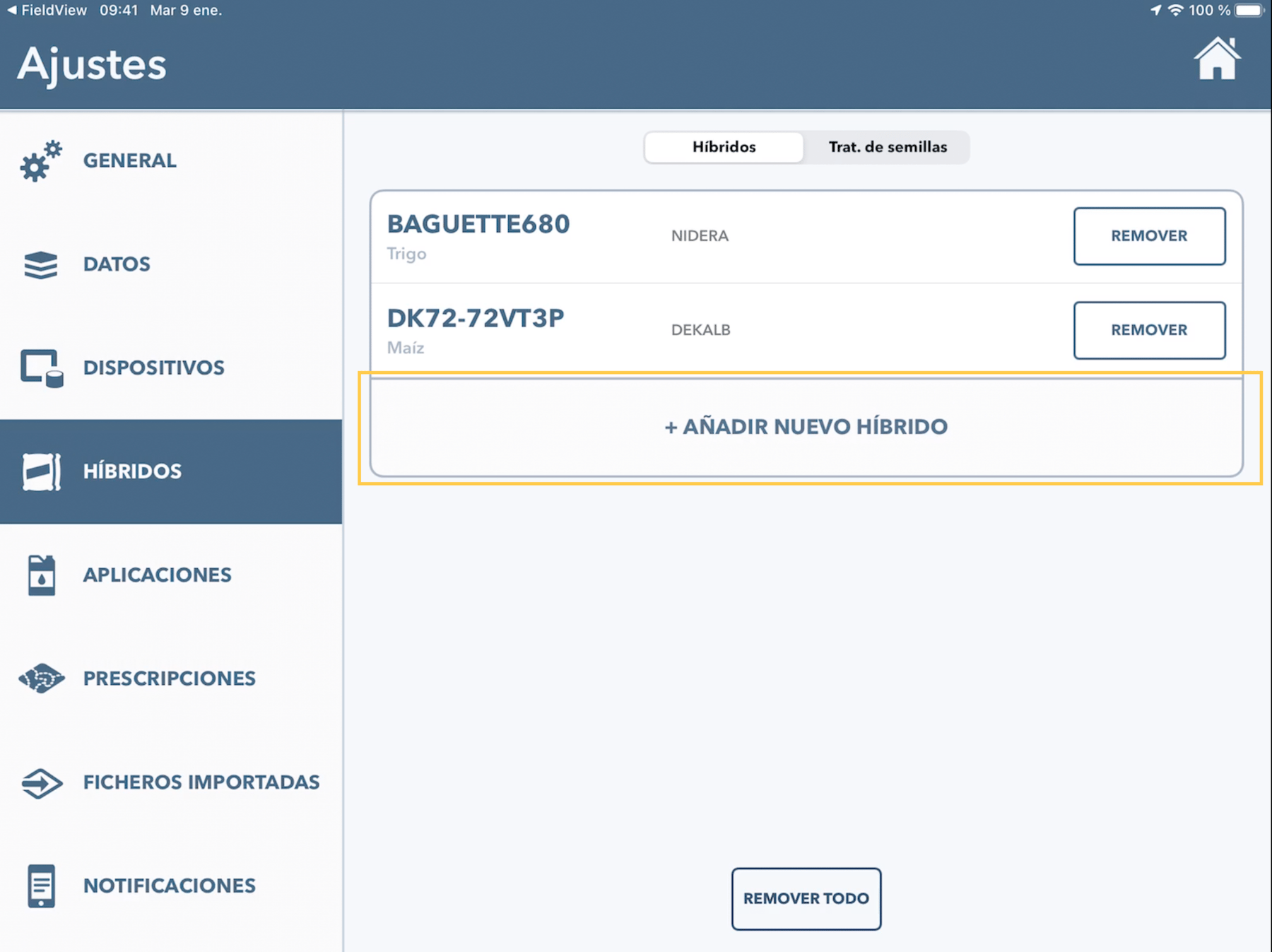Switch to the Trat. de semillas tab
The height and width of the screenshot is (952, 1272).
point(887,147)
